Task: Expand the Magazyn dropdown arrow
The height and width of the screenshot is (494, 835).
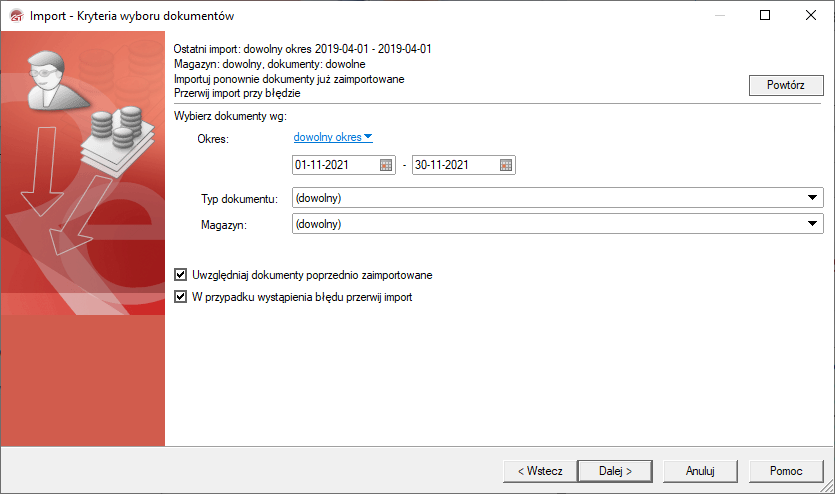Action: 812,224
